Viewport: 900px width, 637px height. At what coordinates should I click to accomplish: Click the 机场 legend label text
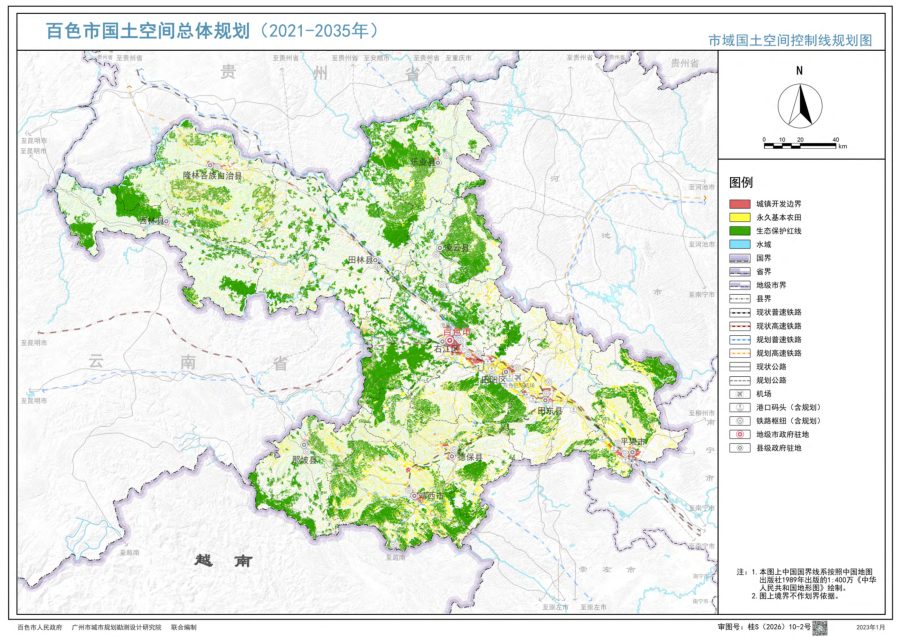(764, 394)
